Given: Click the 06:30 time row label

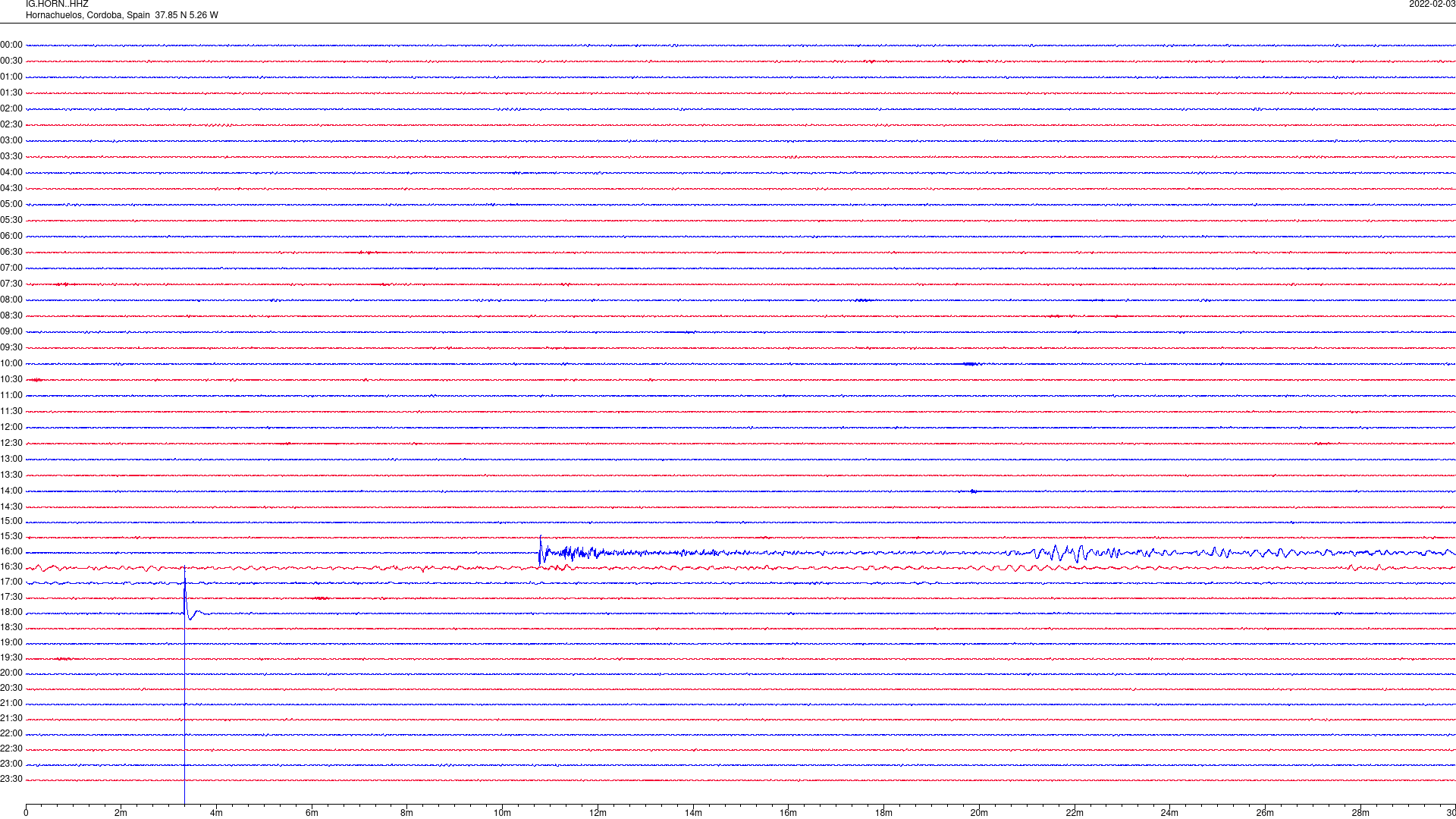Looking at the screenshot, I should tap(11, 252).
